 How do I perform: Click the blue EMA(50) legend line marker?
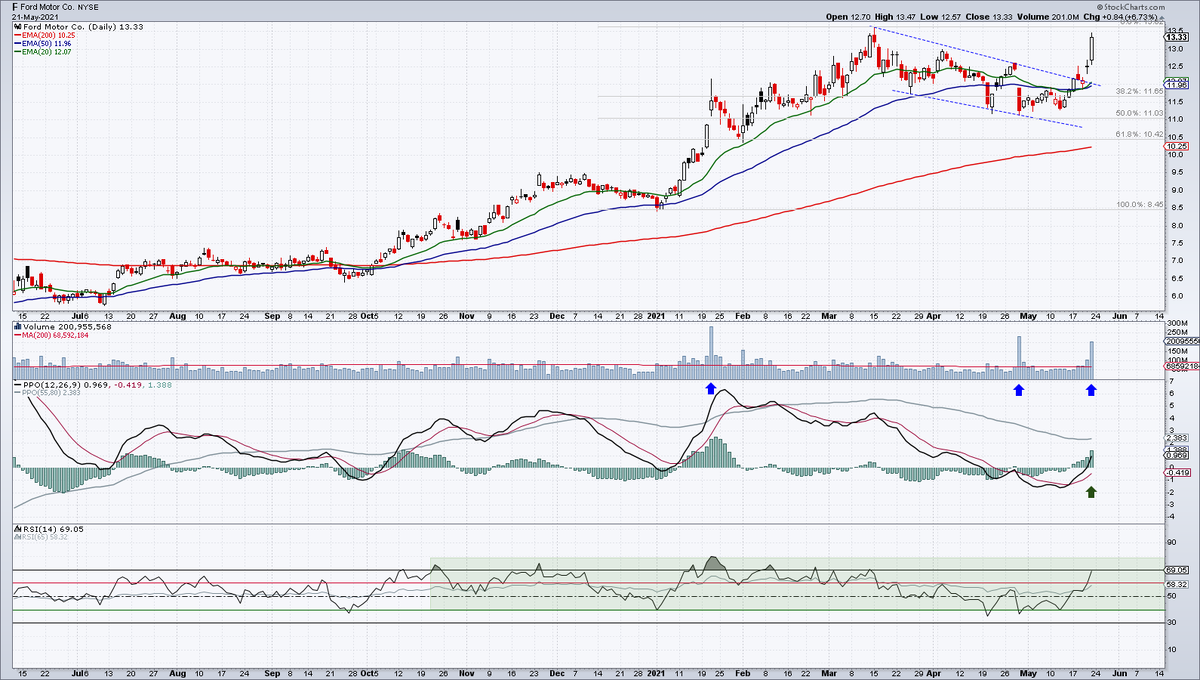pos(18,44)
